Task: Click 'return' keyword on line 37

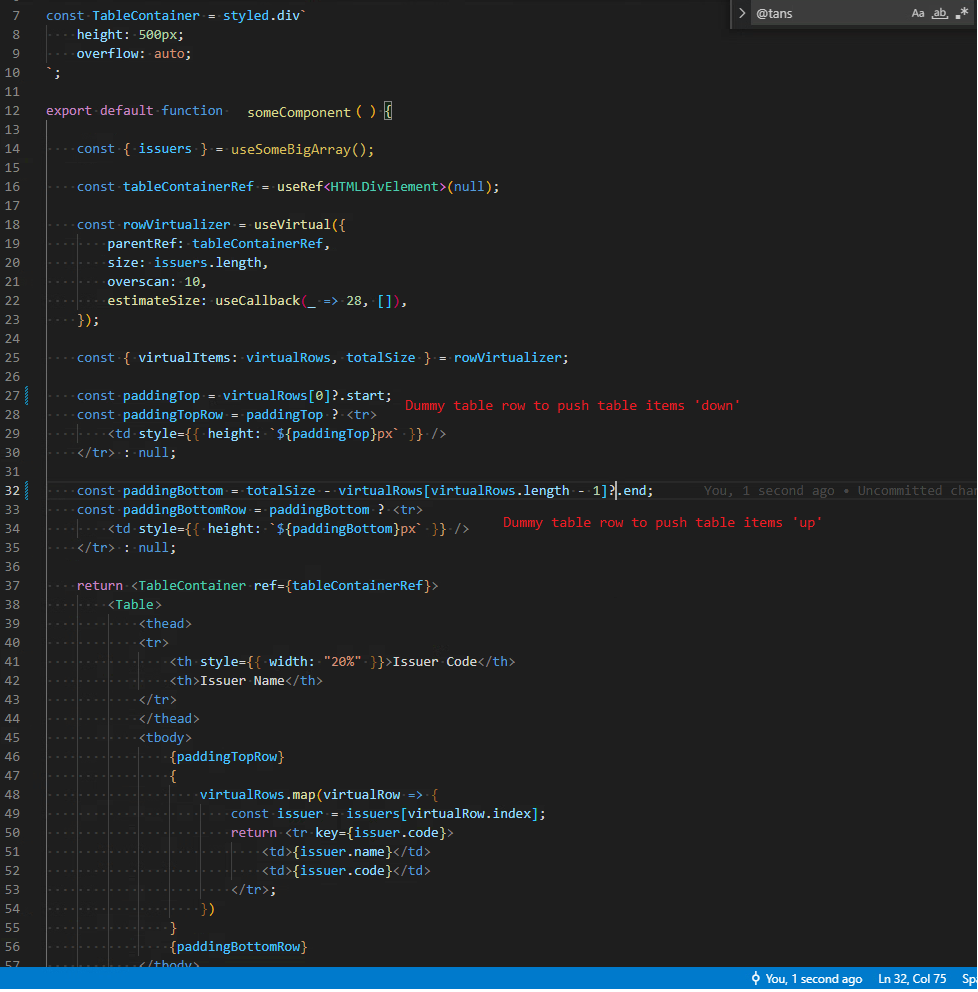Action: tap(100, 585)
